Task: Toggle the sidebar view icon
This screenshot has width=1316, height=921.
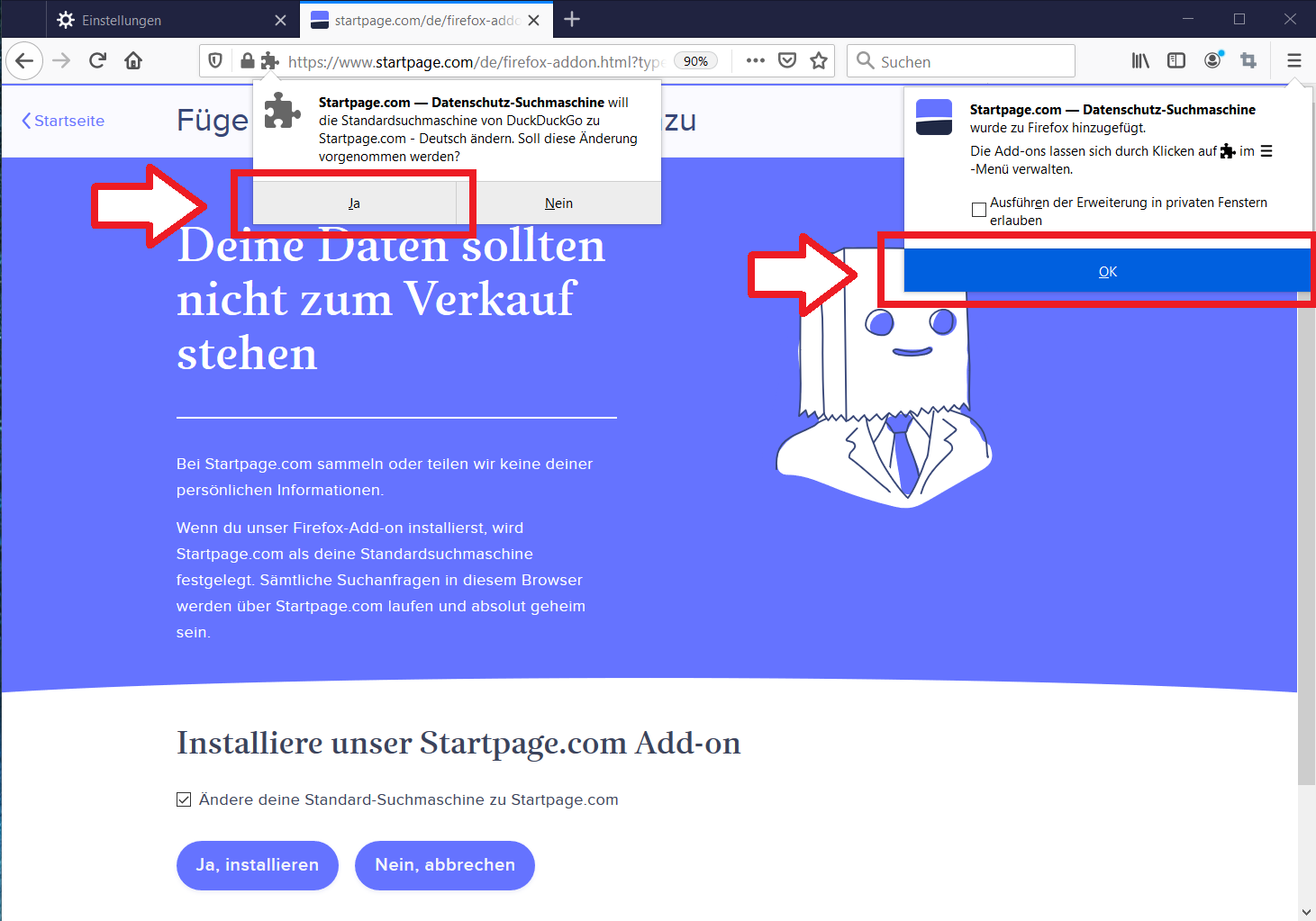Action: [x=1176, y=61]
